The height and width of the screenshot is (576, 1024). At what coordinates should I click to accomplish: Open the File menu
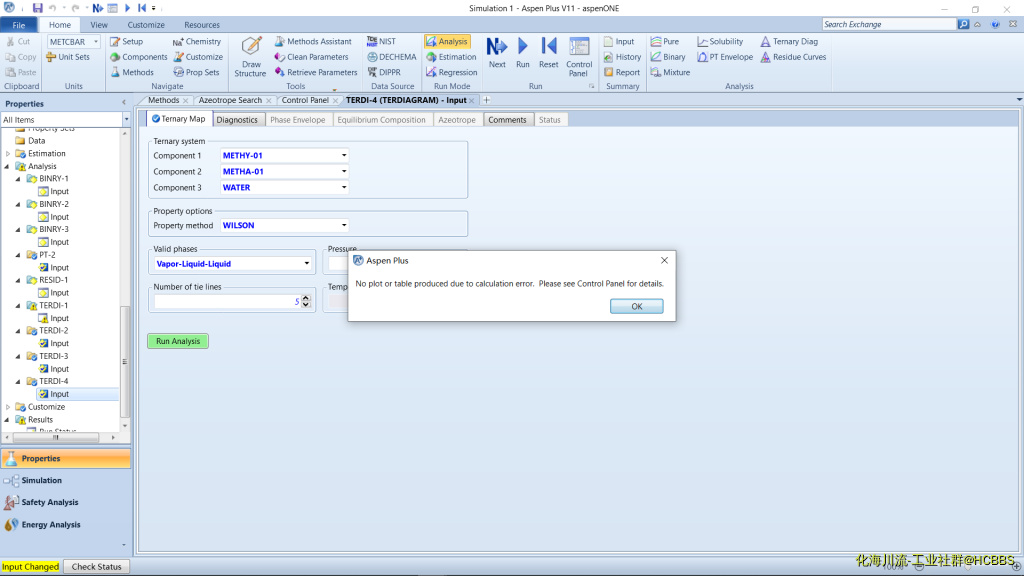tap(19, 25)
